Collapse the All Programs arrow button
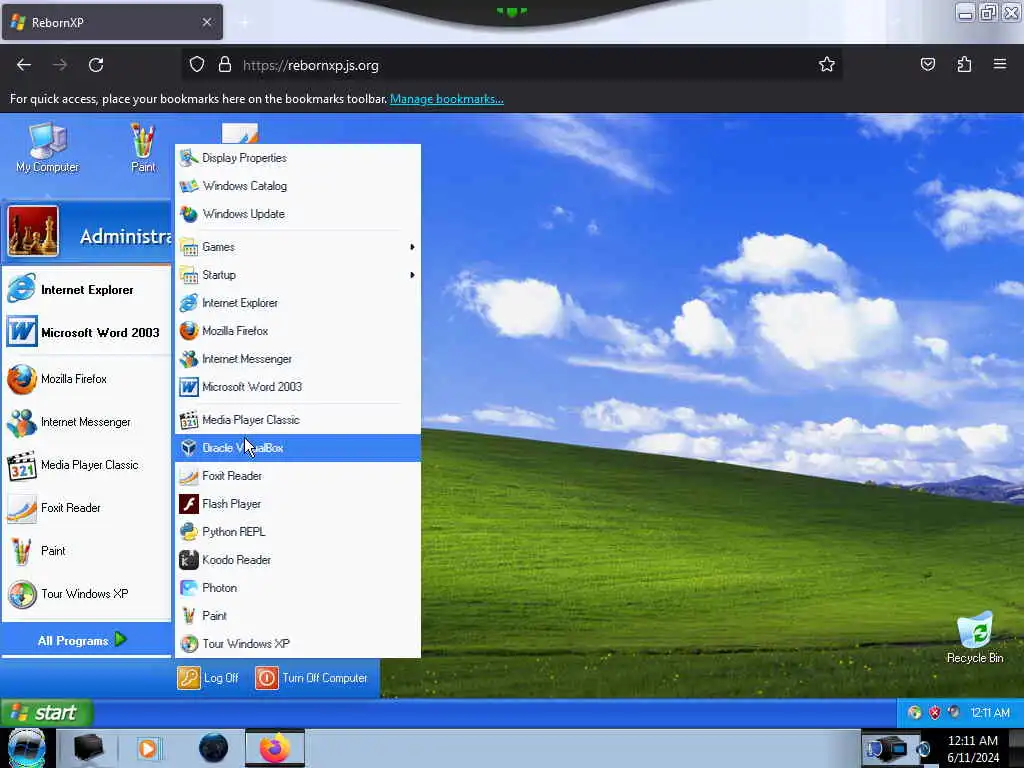Screen dimensions: 1024x768 pos(121,640)
